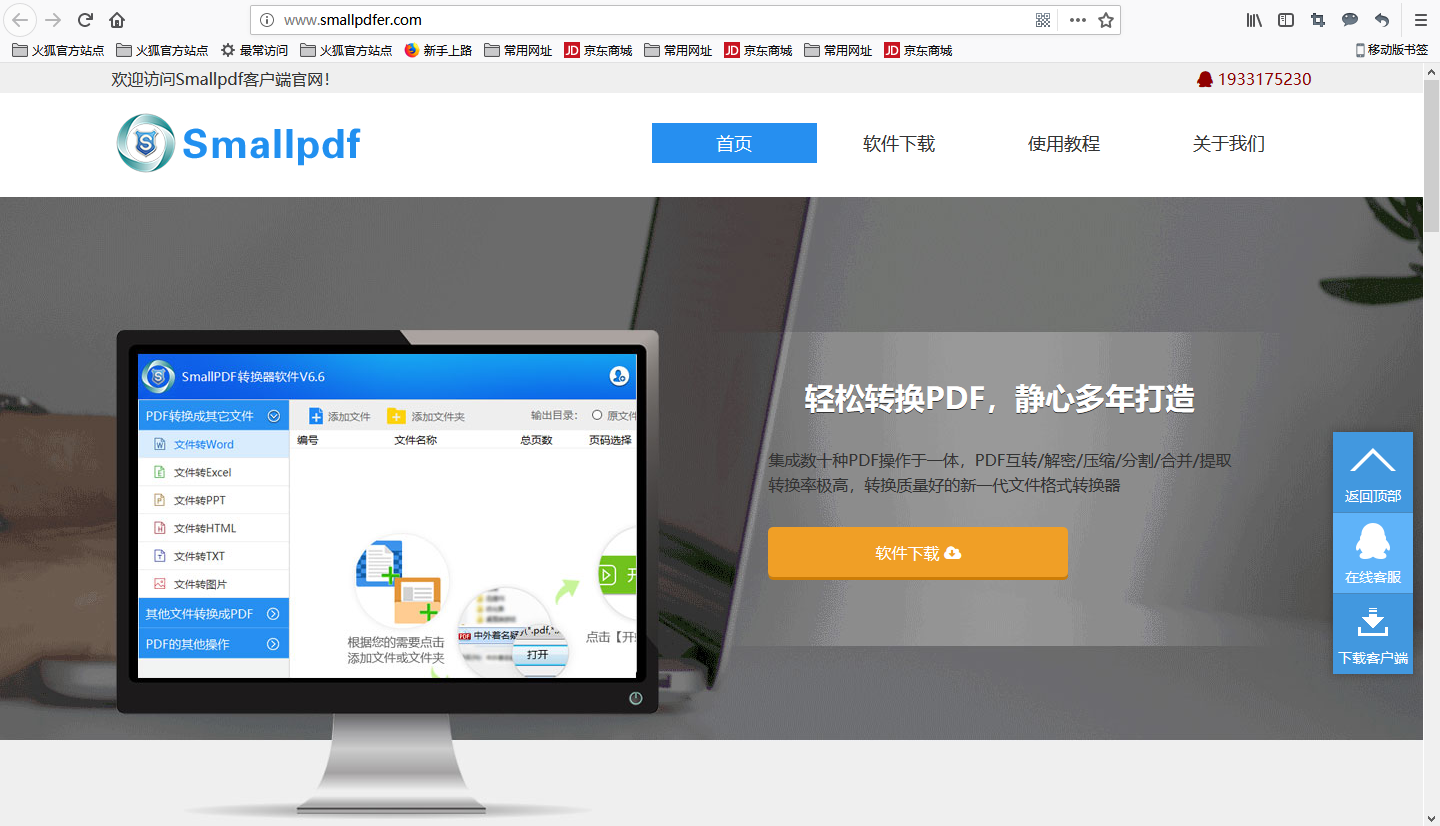Click the SmallPDF转换器软件V6.6 app logo
Image resolution: width=1440 pixels, height=826 pixels.
(x=158, y=376)
